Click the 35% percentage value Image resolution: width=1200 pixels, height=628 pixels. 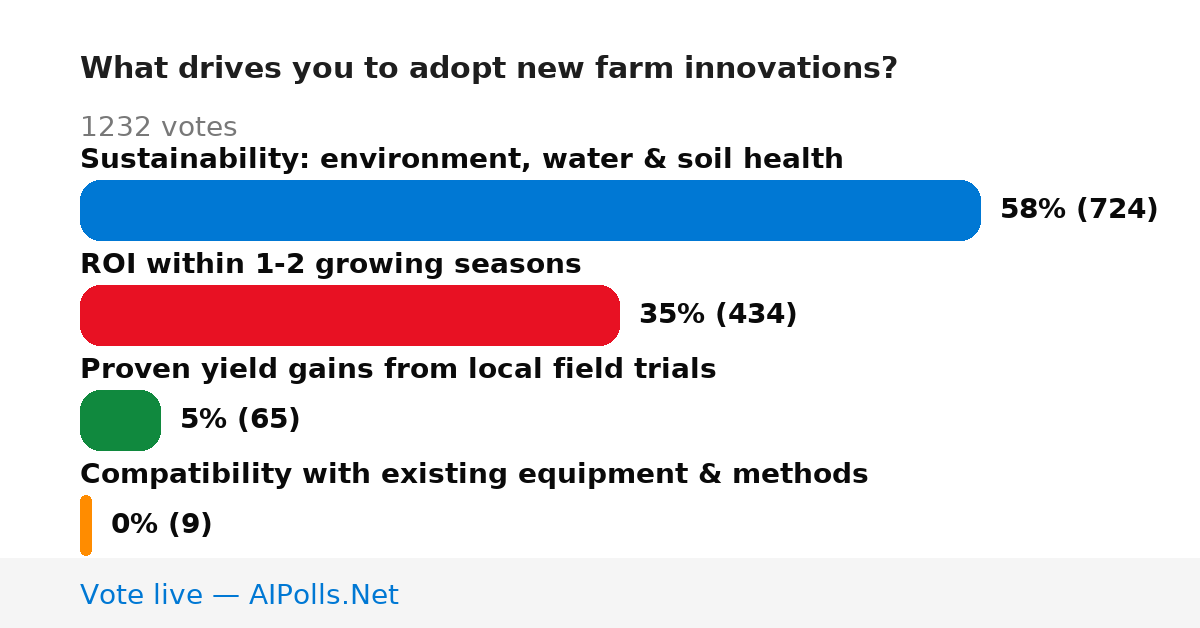coord(672,314)
